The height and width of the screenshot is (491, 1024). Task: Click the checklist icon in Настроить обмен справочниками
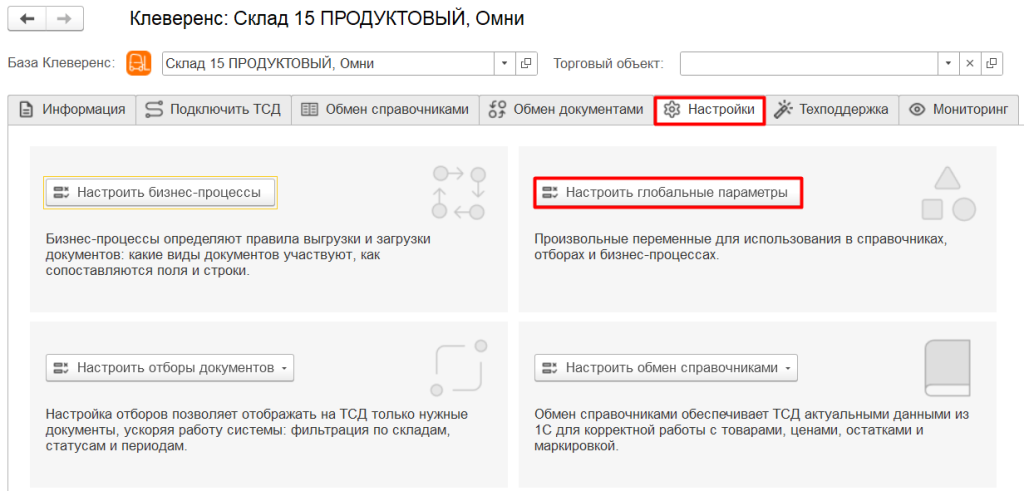[550, 368]
